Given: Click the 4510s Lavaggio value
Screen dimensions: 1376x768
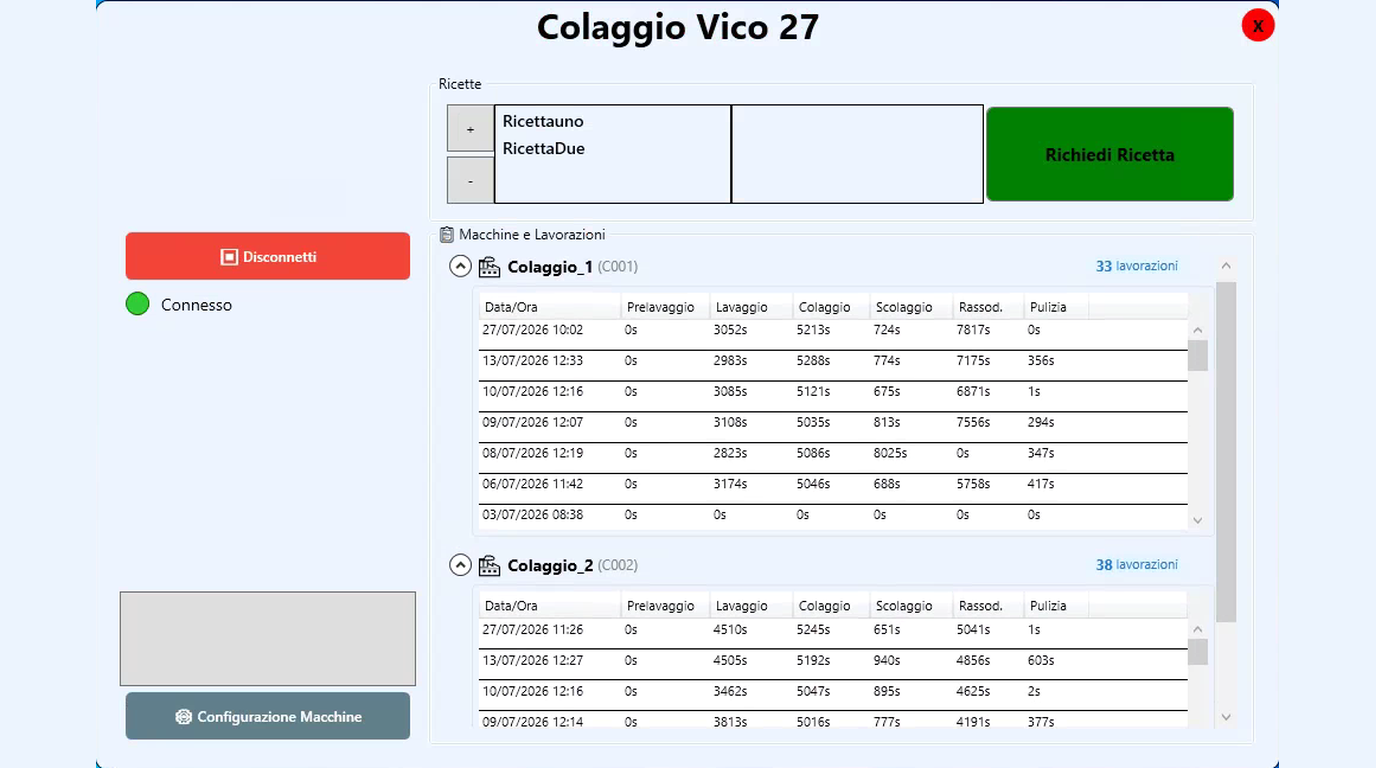Looking at the screenshot, I should click(x=730, y=630).
